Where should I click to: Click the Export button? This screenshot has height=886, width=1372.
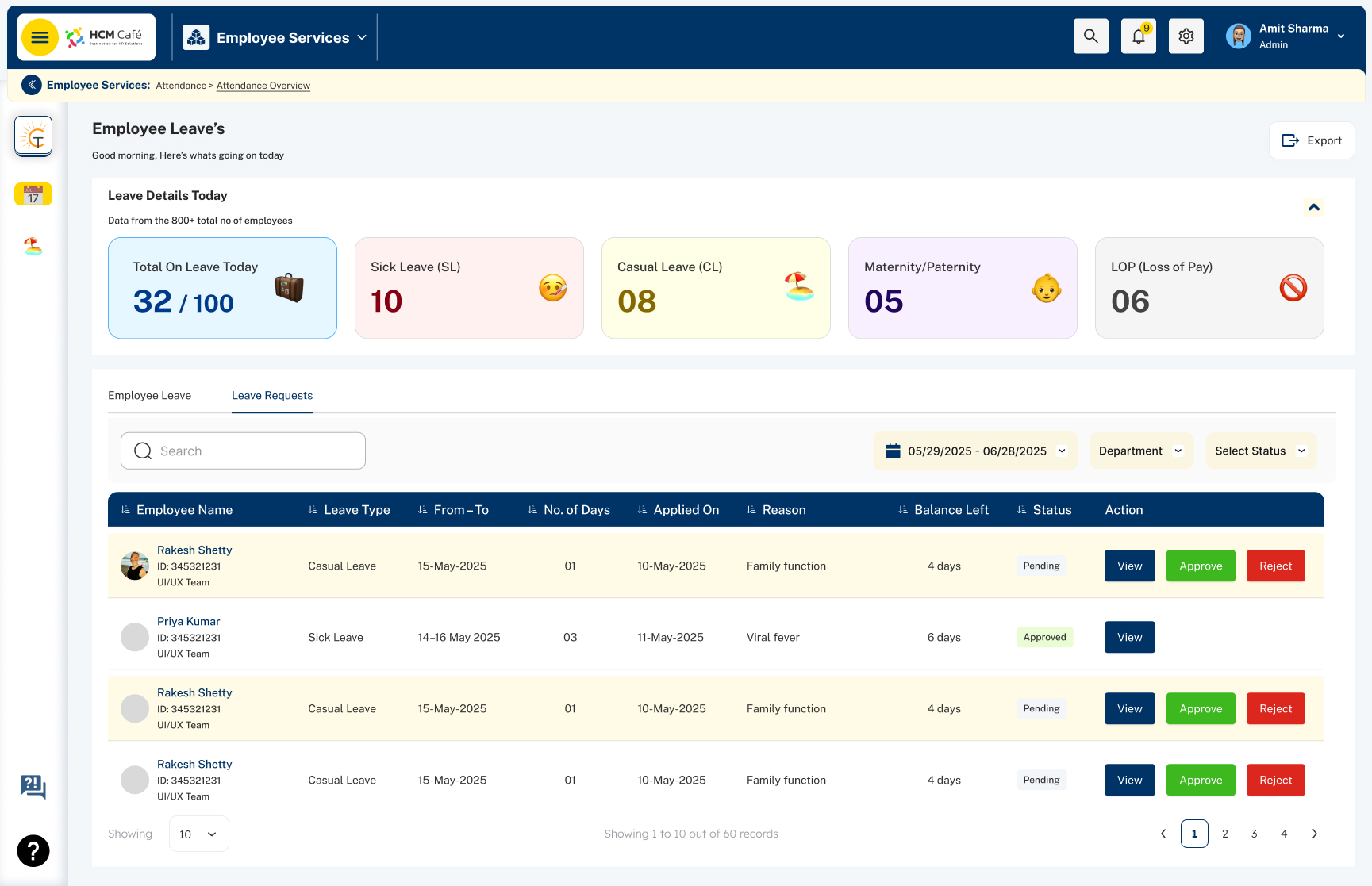1312,140
